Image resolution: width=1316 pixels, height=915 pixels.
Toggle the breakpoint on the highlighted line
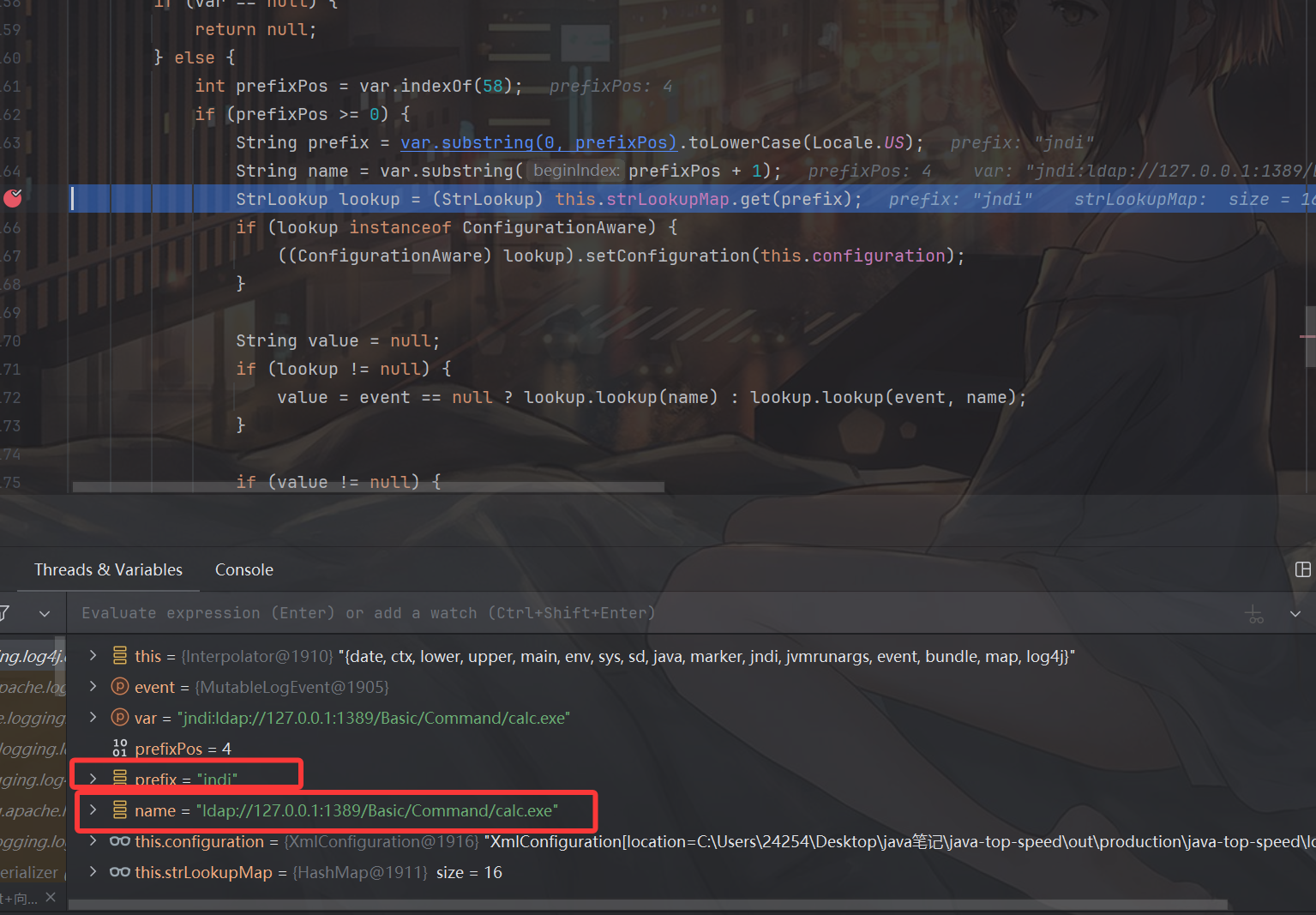13,199
